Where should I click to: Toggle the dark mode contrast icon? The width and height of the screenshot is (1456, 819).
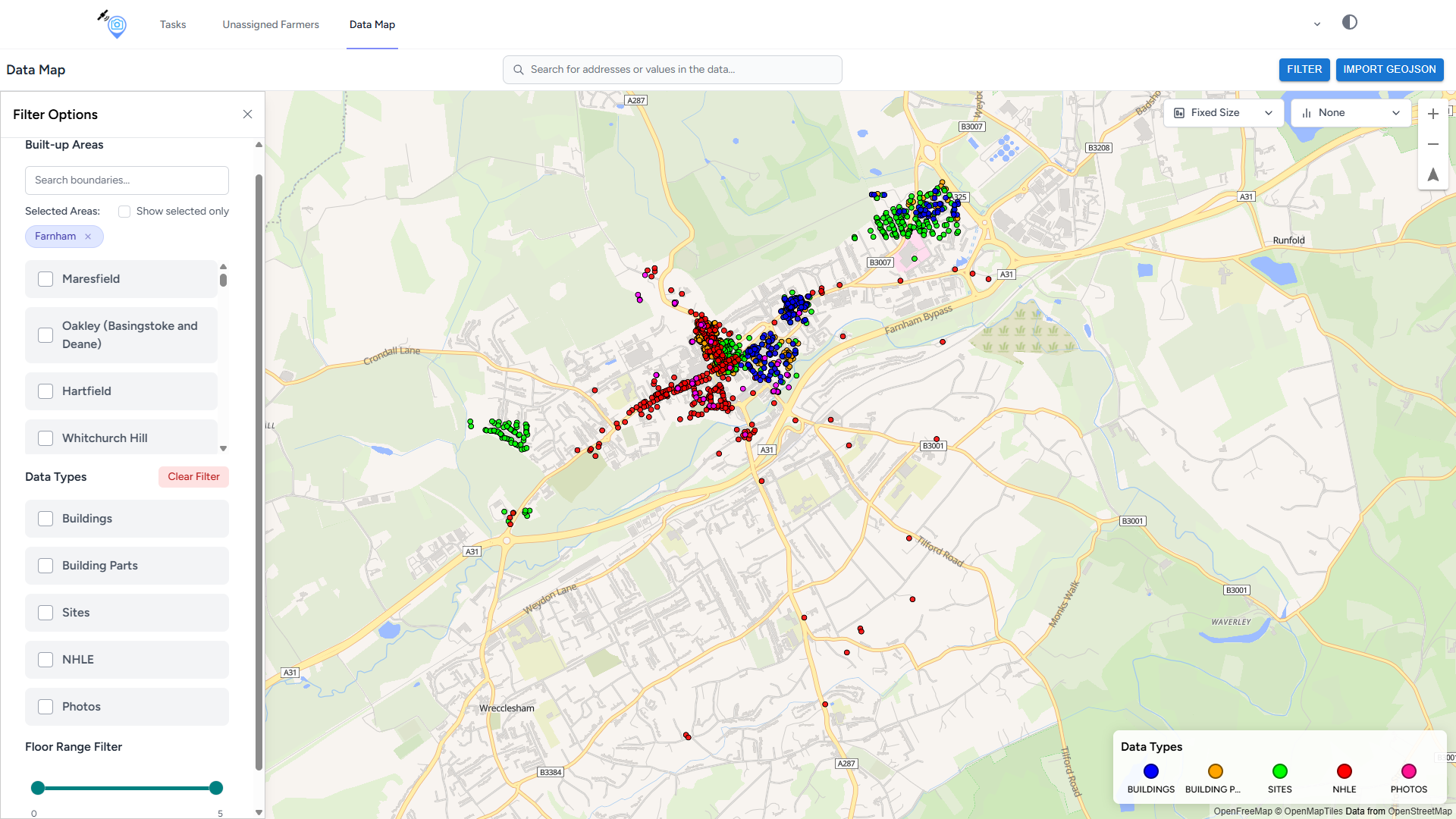coord(1349,23)
